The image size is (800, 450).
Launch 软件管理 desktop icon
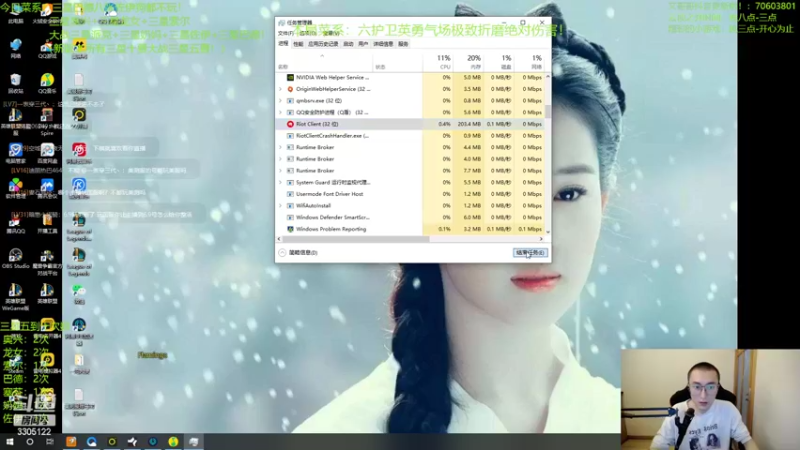click(16, 188)
